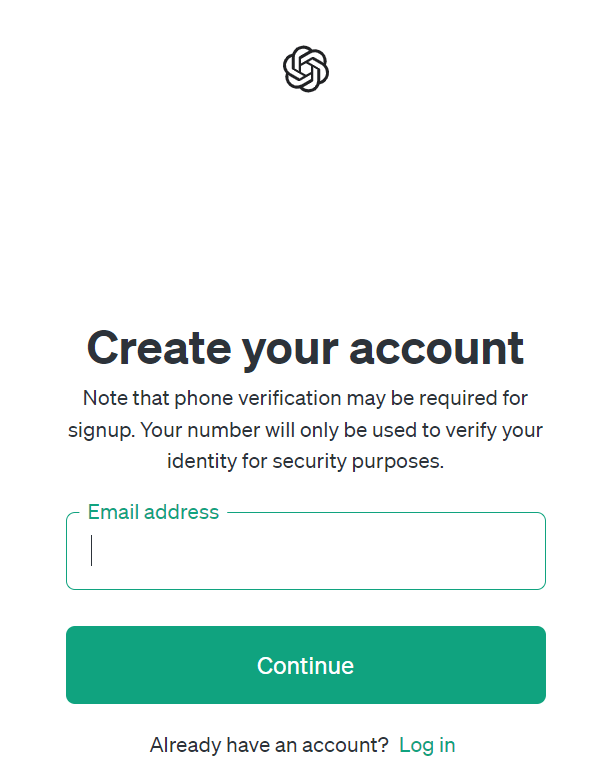Click the words 'security purposes' in the note
The width and height of the screenshot is (597, 779).
click(358, 462)
